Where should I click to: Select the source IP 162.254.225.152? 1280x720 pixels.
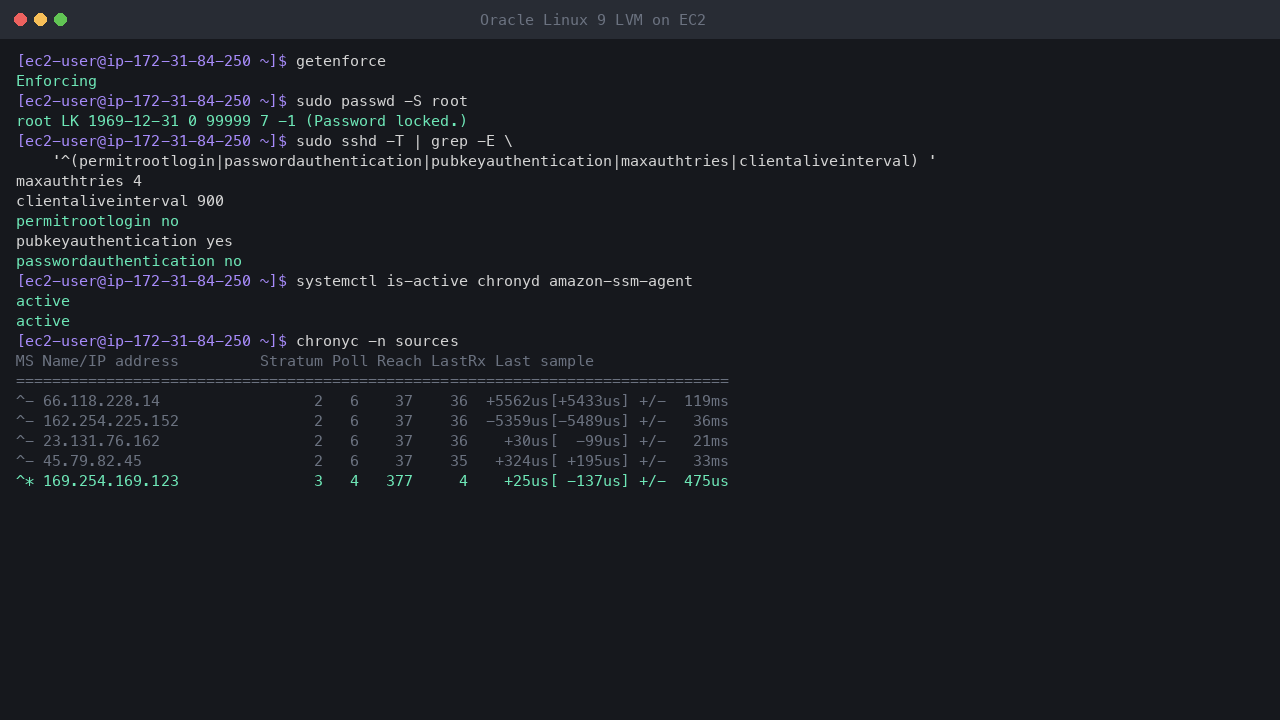111,421
